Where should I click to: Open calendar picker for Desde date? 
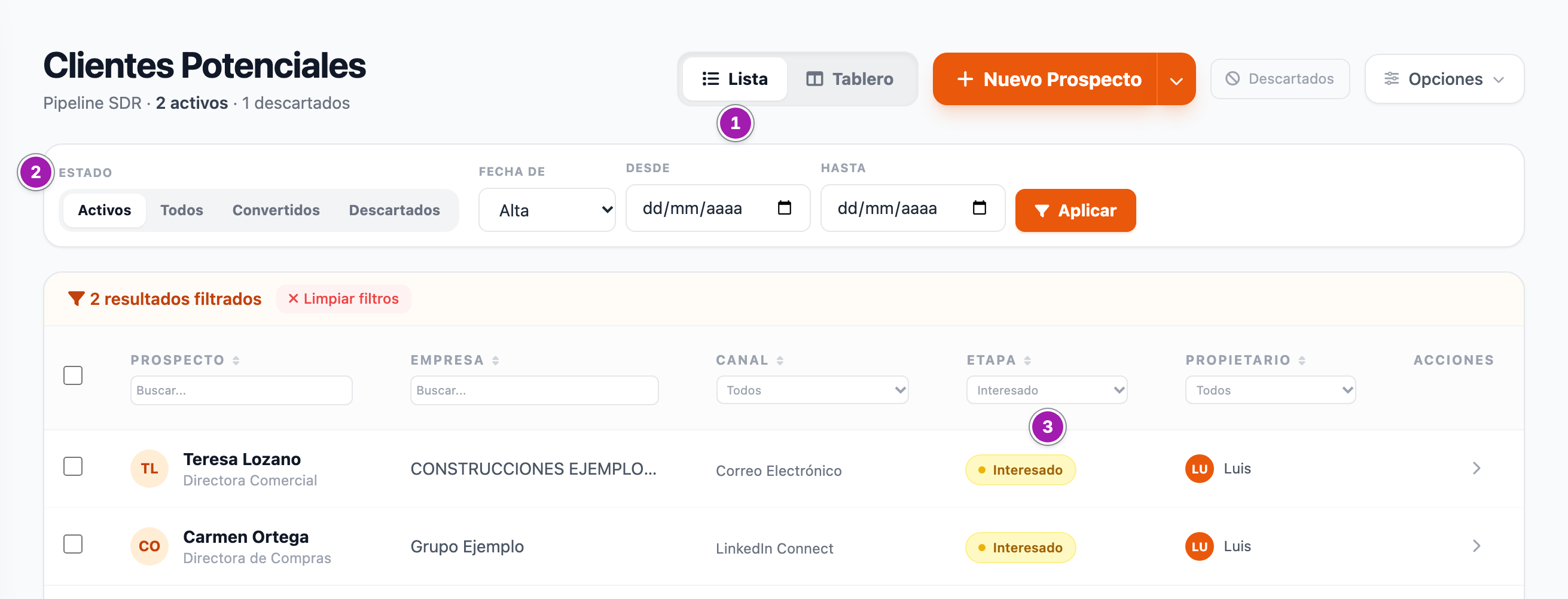pyautogui.click(x=785, y=208)
